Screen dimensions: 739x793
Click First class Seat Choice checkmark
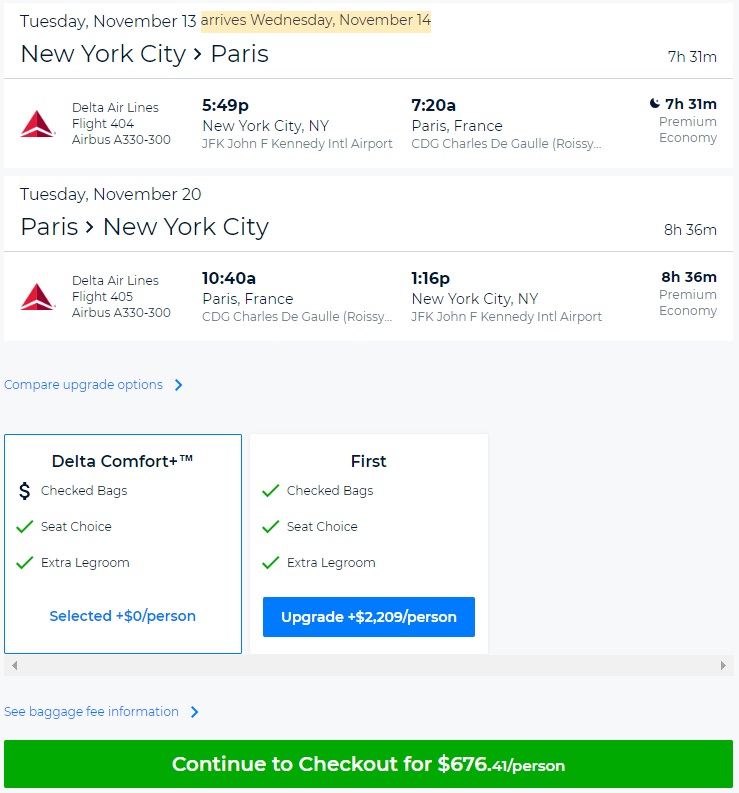click(270, 527)
